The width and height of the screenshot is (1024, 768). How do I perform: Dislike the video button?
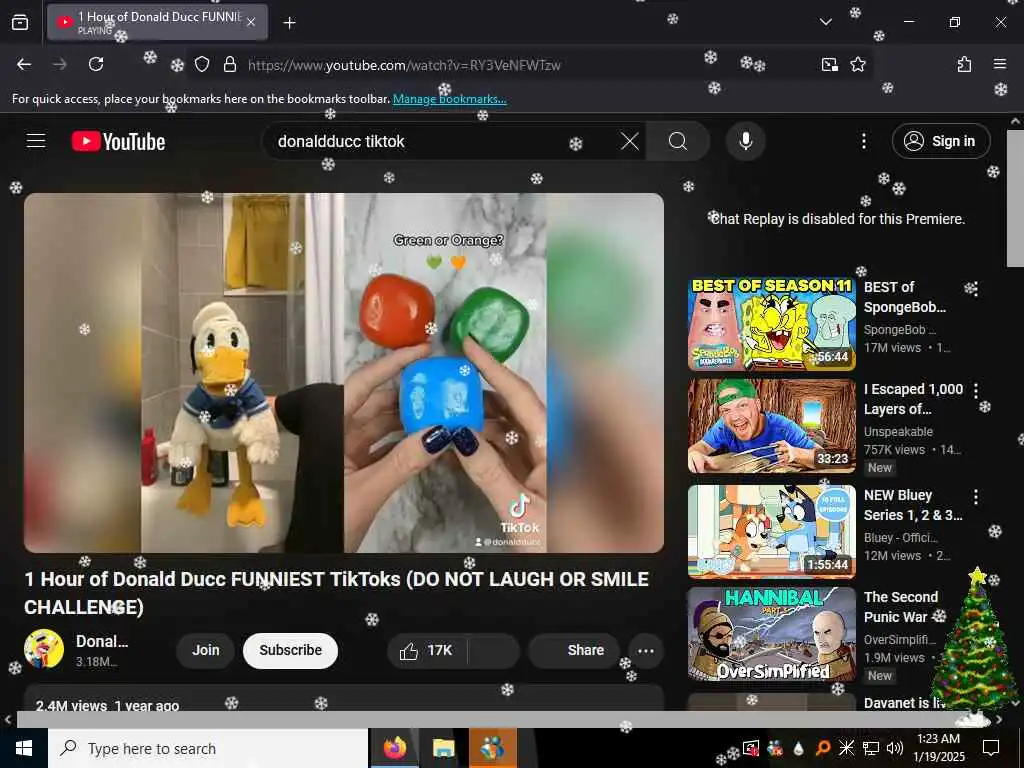pyautogui.click(x=494, y=650)
